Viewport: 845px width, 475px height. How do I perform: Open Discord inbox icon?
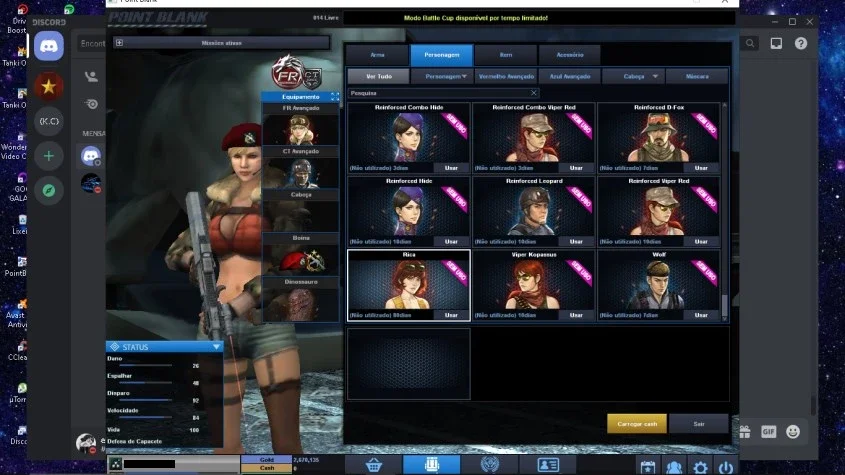coord(776,43)
